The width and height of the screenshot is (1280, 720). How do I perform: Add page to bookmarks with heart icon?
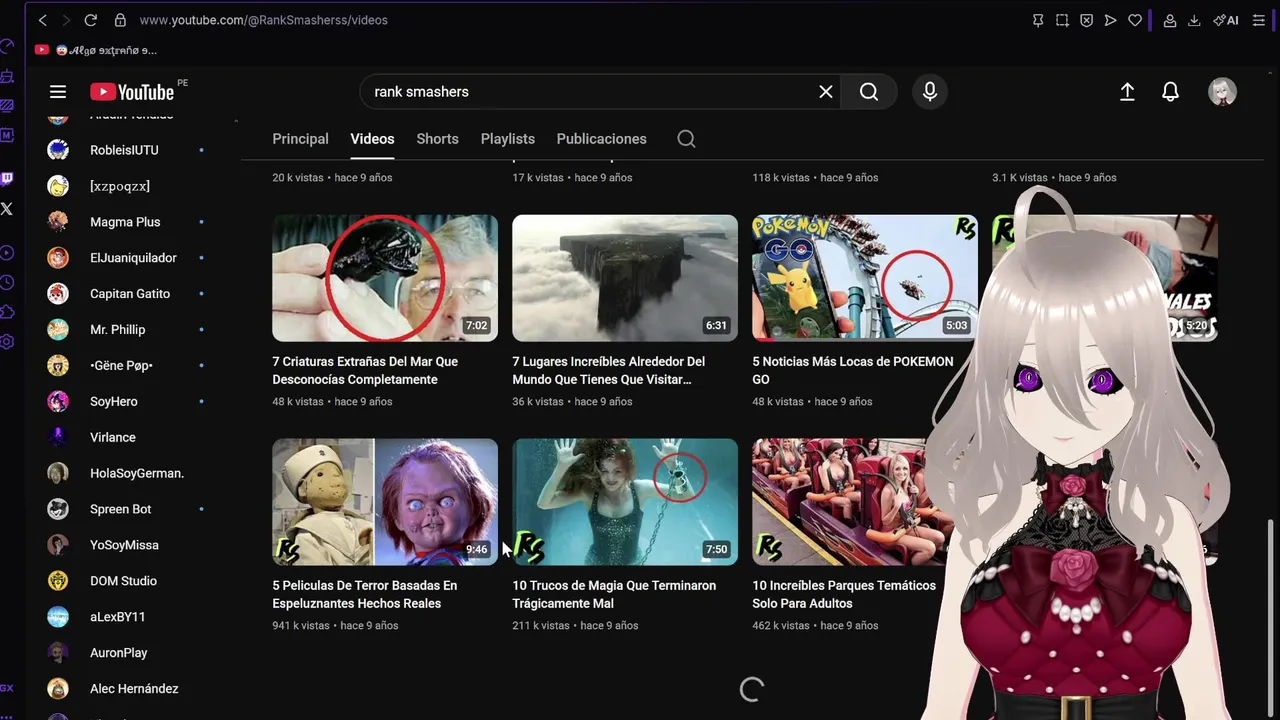pyautogui.click(x=1135, y=20)
